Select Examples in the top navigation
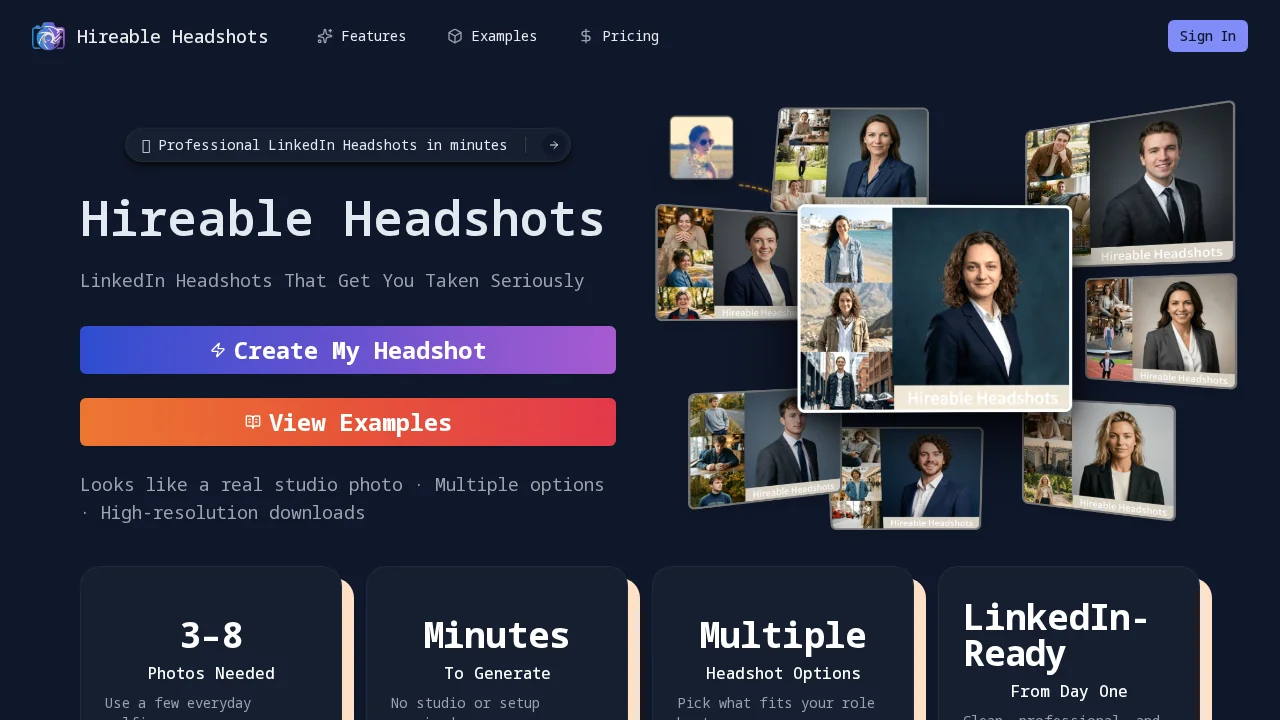1280x720 pixels. pos(504,36)
